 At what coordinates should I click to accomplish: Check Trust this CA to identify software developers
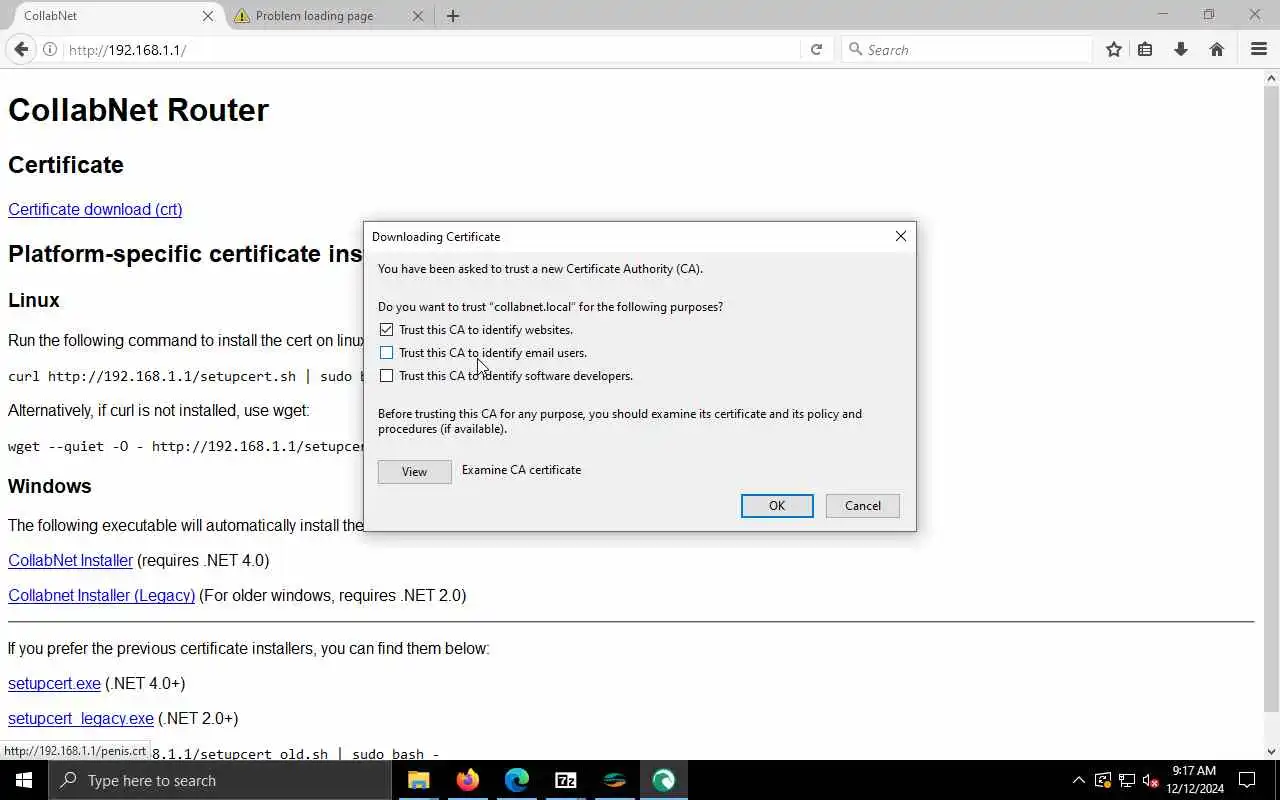tap(386, 375)
